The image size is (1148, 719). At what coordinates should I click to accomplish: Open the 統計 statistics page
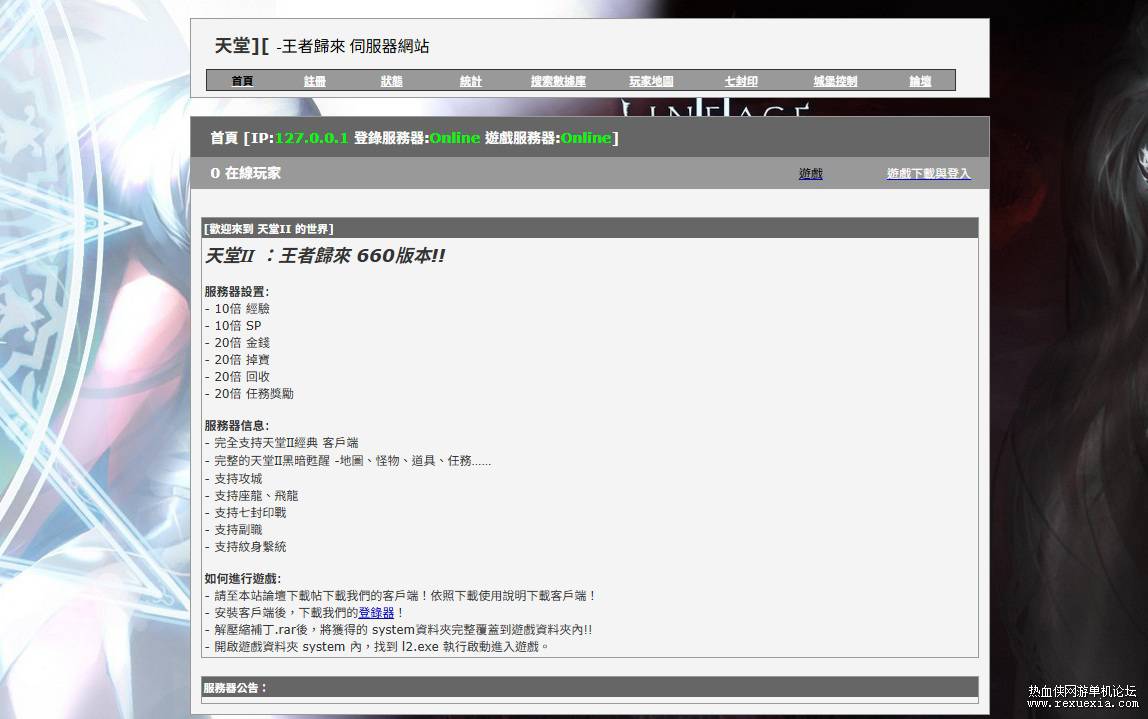(471, 81)
